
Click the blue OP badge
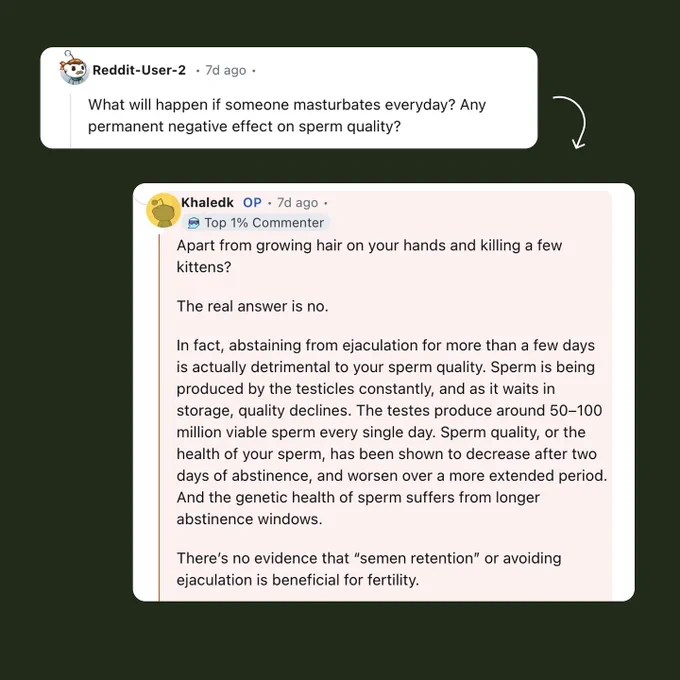click(252, 203)
